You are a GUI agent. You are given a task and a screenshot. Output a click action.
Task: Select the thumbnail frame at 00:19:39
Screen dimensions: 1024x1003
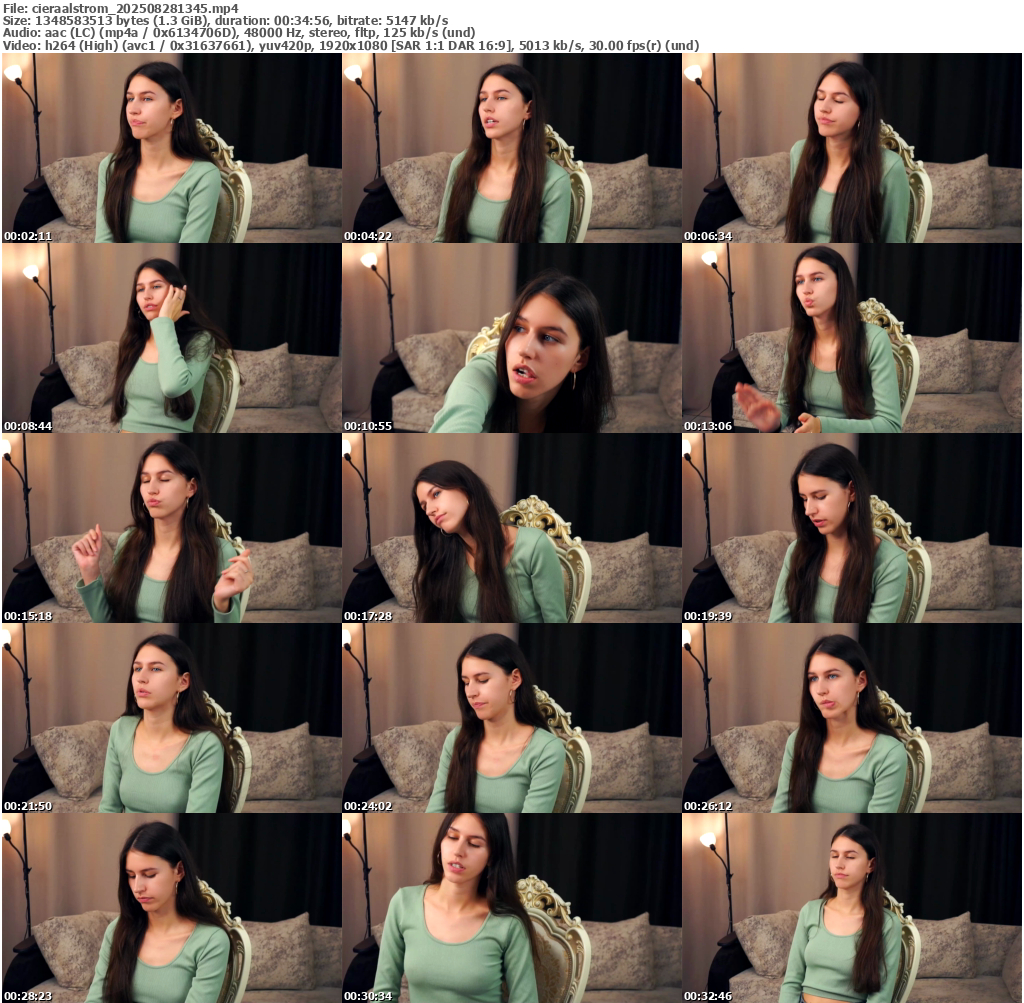click(852, 528)
